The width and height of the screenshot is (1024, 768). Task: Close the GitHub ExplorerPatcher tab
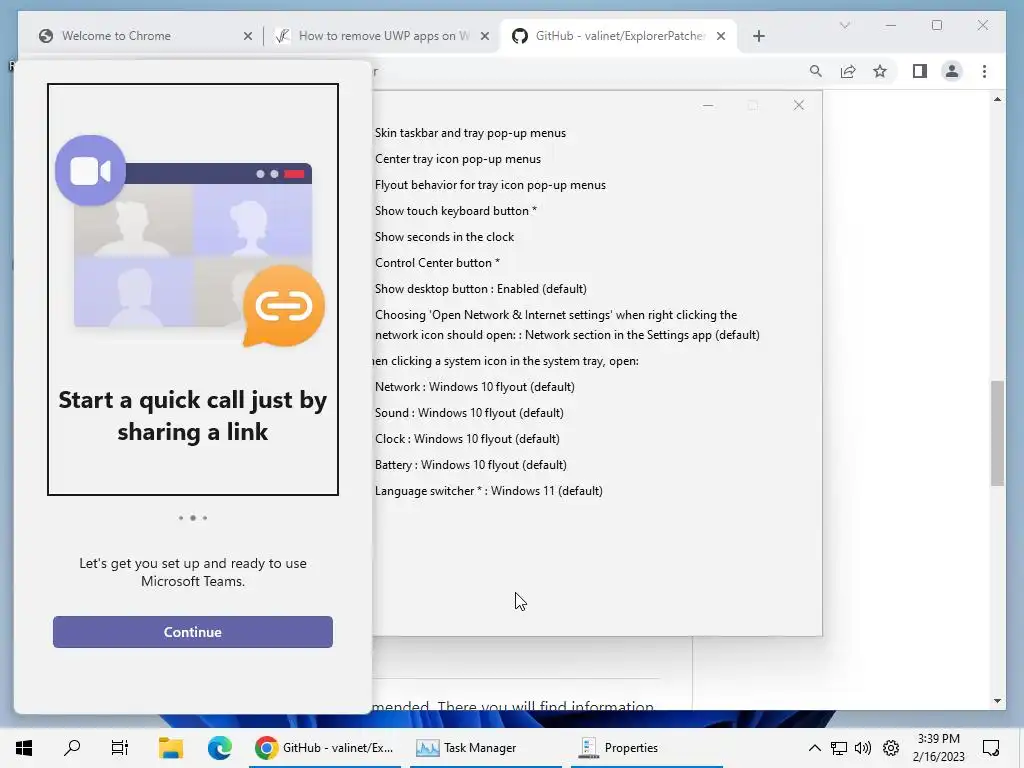click(721, 37)
